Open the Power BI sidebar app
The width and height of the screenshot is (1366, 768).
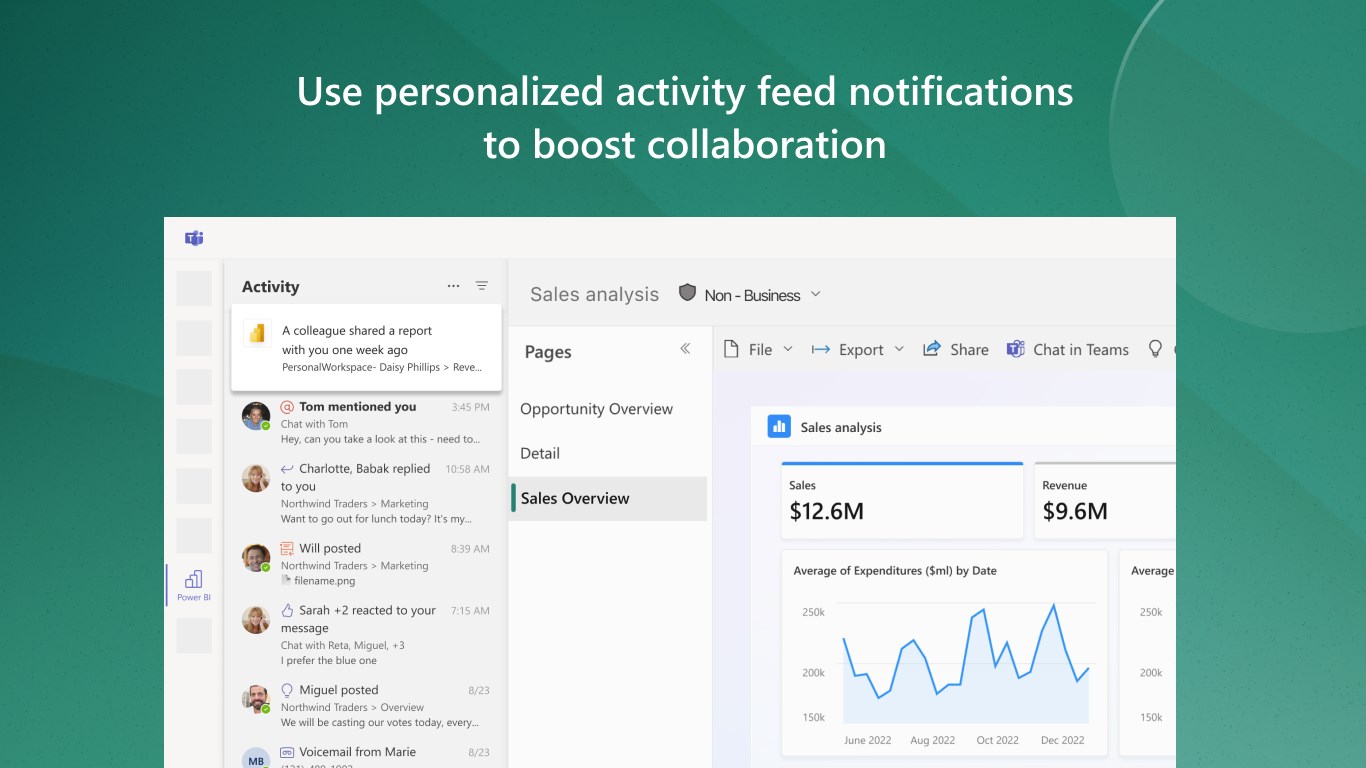pos(194,585)
